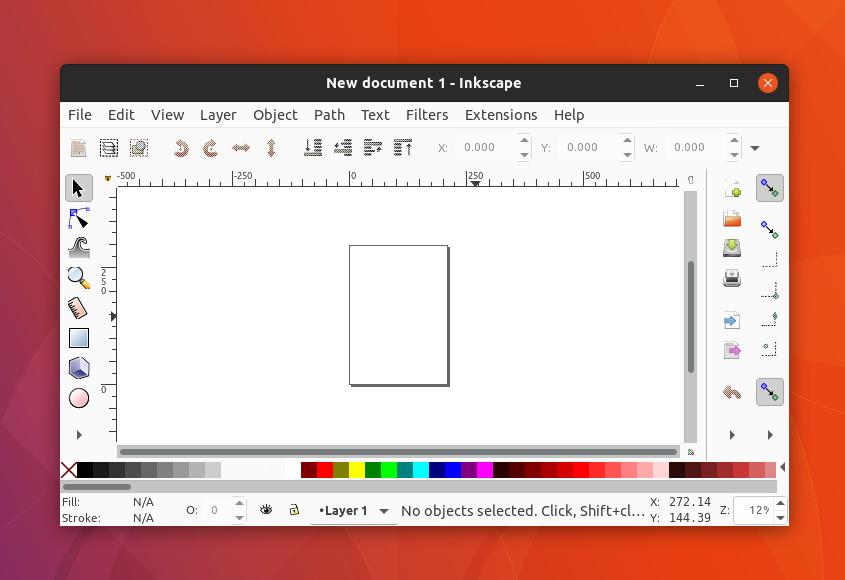This screenshot has height=580, width=845.
Task: Click the zoom percentage field
Action: (754, 510)
